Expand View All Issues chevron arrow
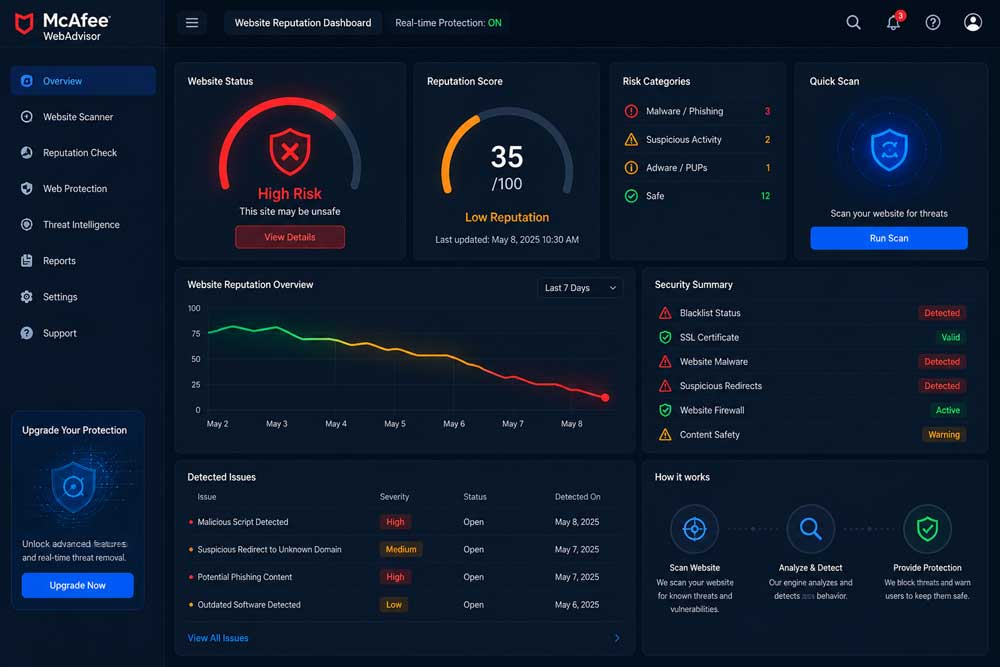 coord(617,638)
